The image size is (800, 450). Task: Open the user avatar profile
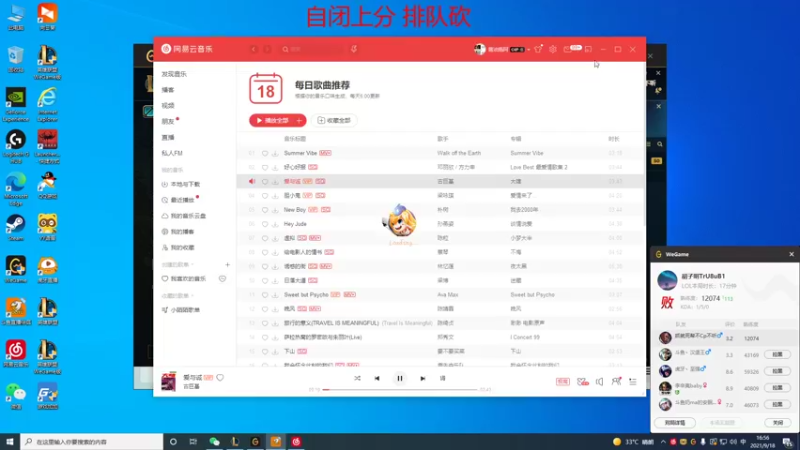point(480,49)
